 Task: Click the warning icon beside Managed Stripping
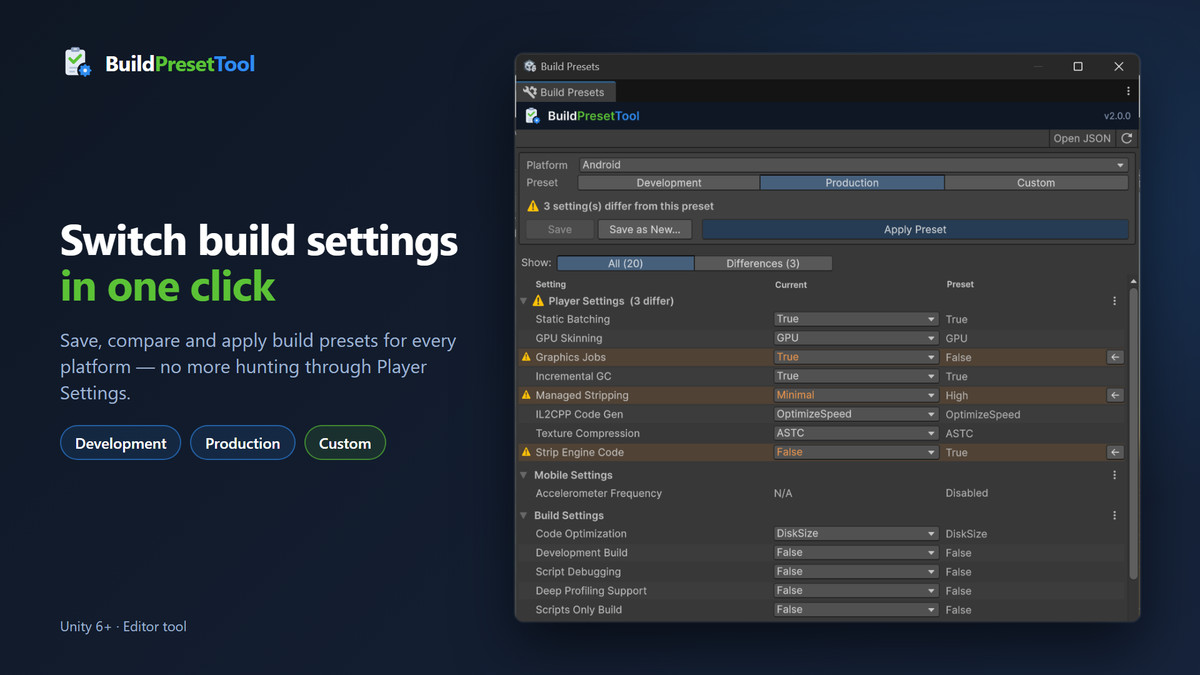[x=527, y=395]
